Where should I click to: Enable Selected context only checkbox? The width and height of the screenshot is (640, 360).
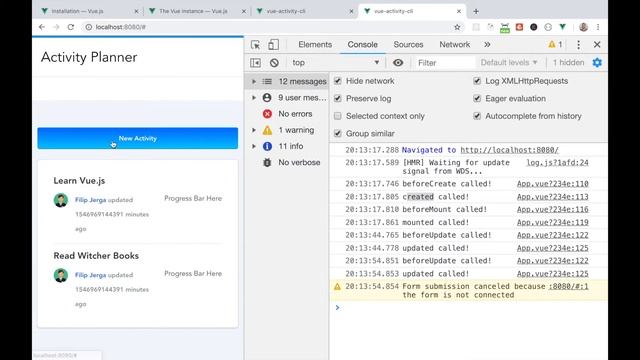(338, 116)
